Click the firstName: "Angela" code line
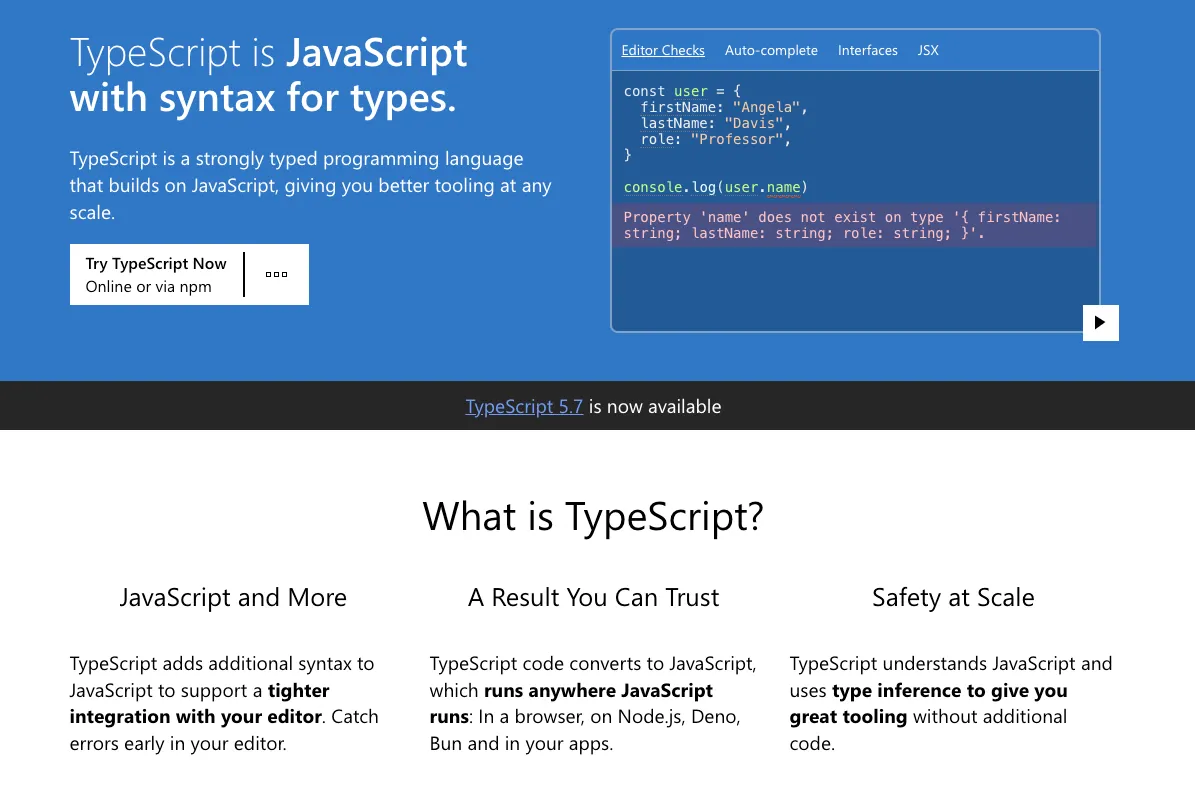 point(723,107)
